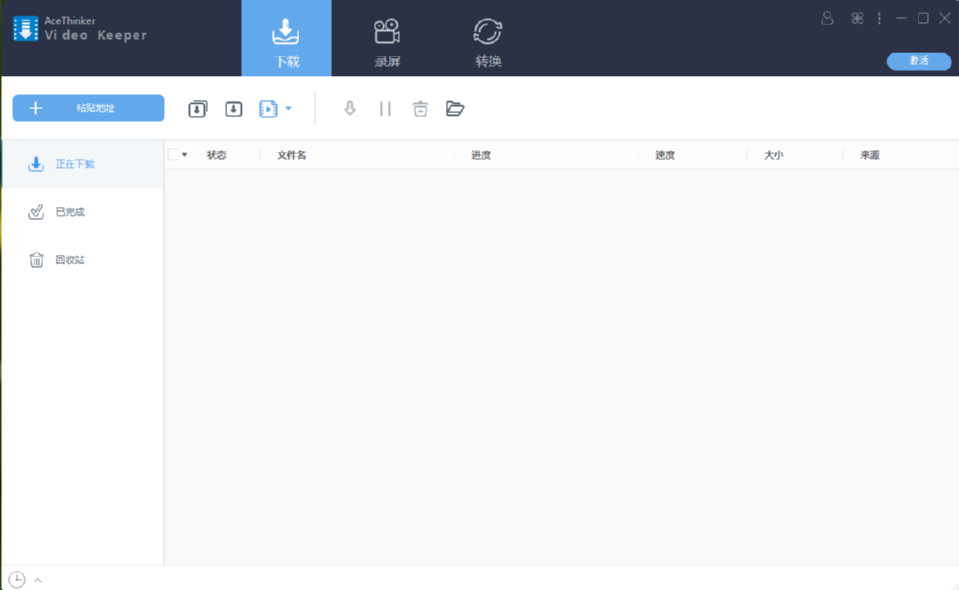Image resolution: width=959 pixels, height=590 pixels.
Task: Minimize the Video Keeper window
Action: point(901,18)
